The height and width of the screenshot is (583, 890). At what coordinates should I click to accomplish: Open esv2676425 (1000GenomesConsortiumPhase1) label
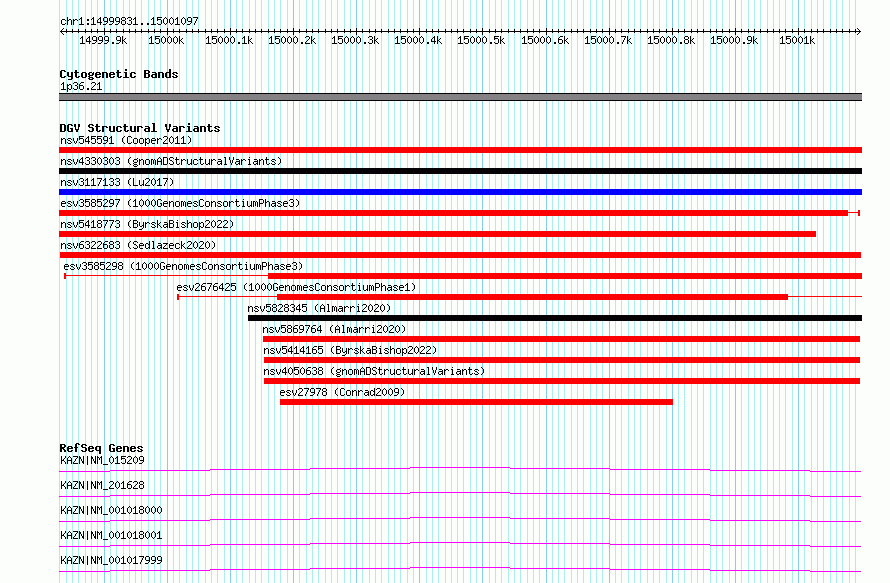296,287
